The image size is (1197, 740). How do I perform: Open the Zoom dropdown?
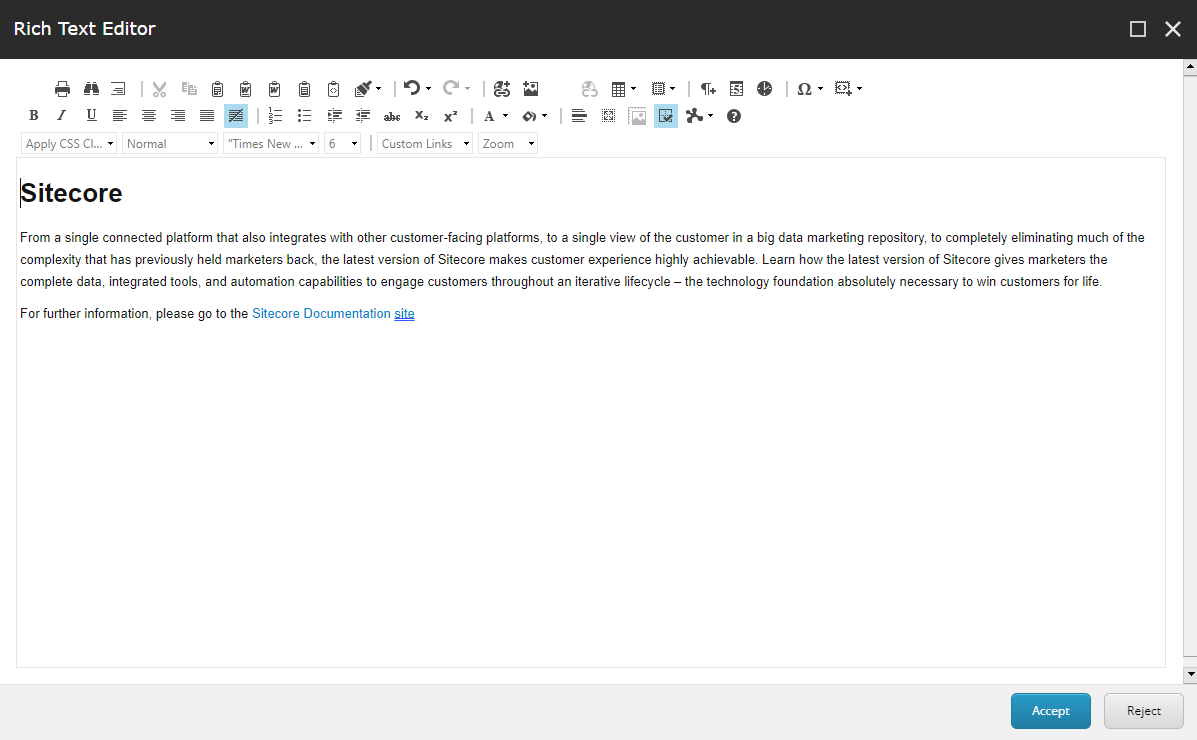pyautogui.click(x=507, y=143)
